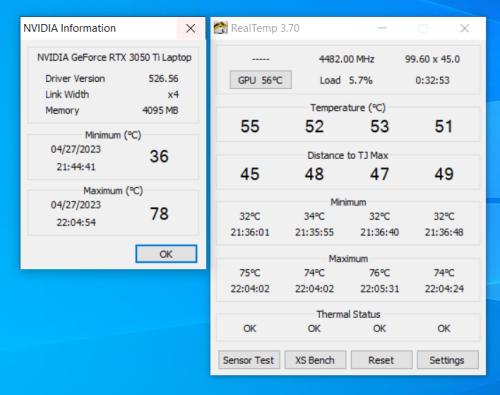Screen dimensions: 500x395
Task: Click the first core temperature reading 55
Action: pos(250,126)
